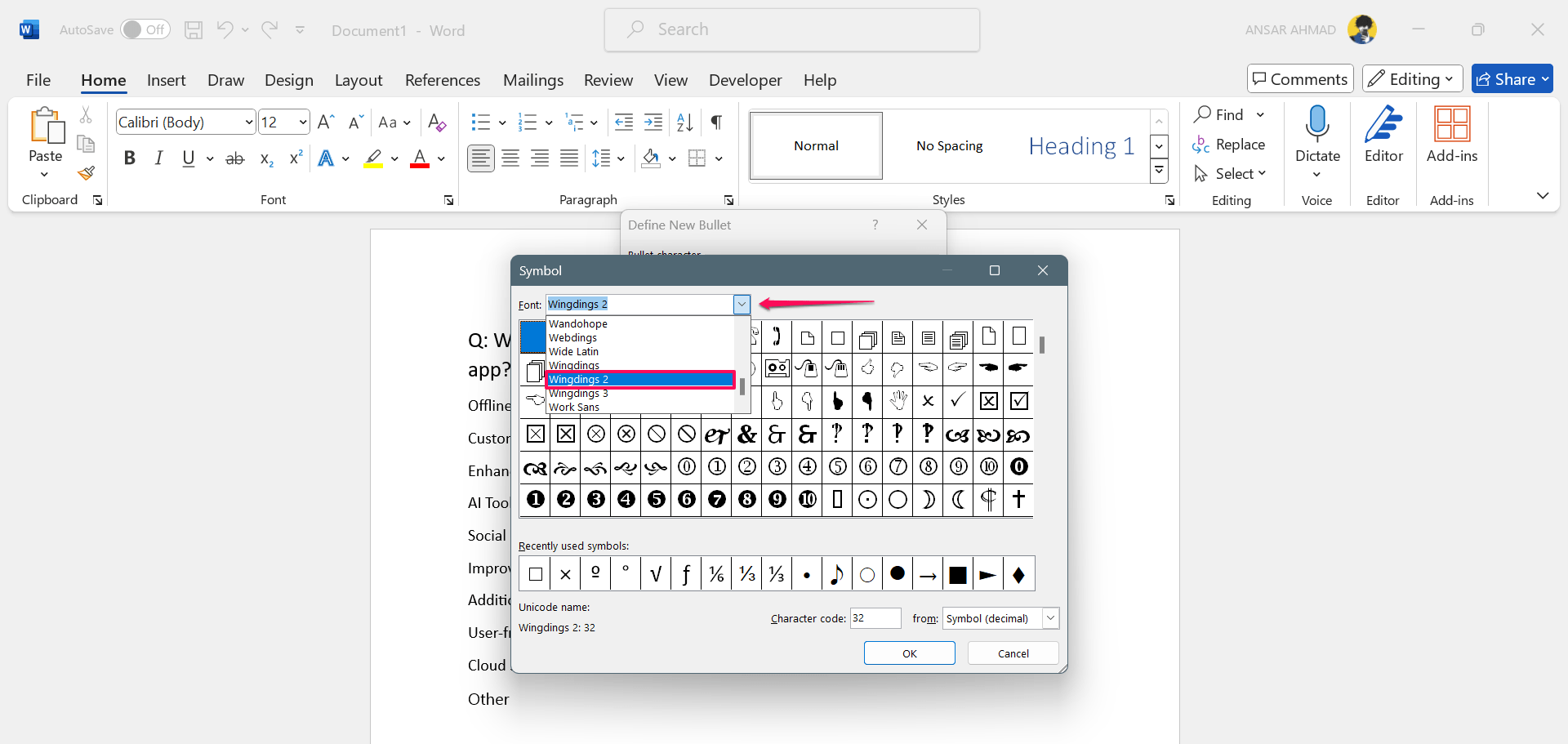1568x744 pixels.
Task: Expand the Styles gallery more arrow
Action: click(x=1159, y=171)
